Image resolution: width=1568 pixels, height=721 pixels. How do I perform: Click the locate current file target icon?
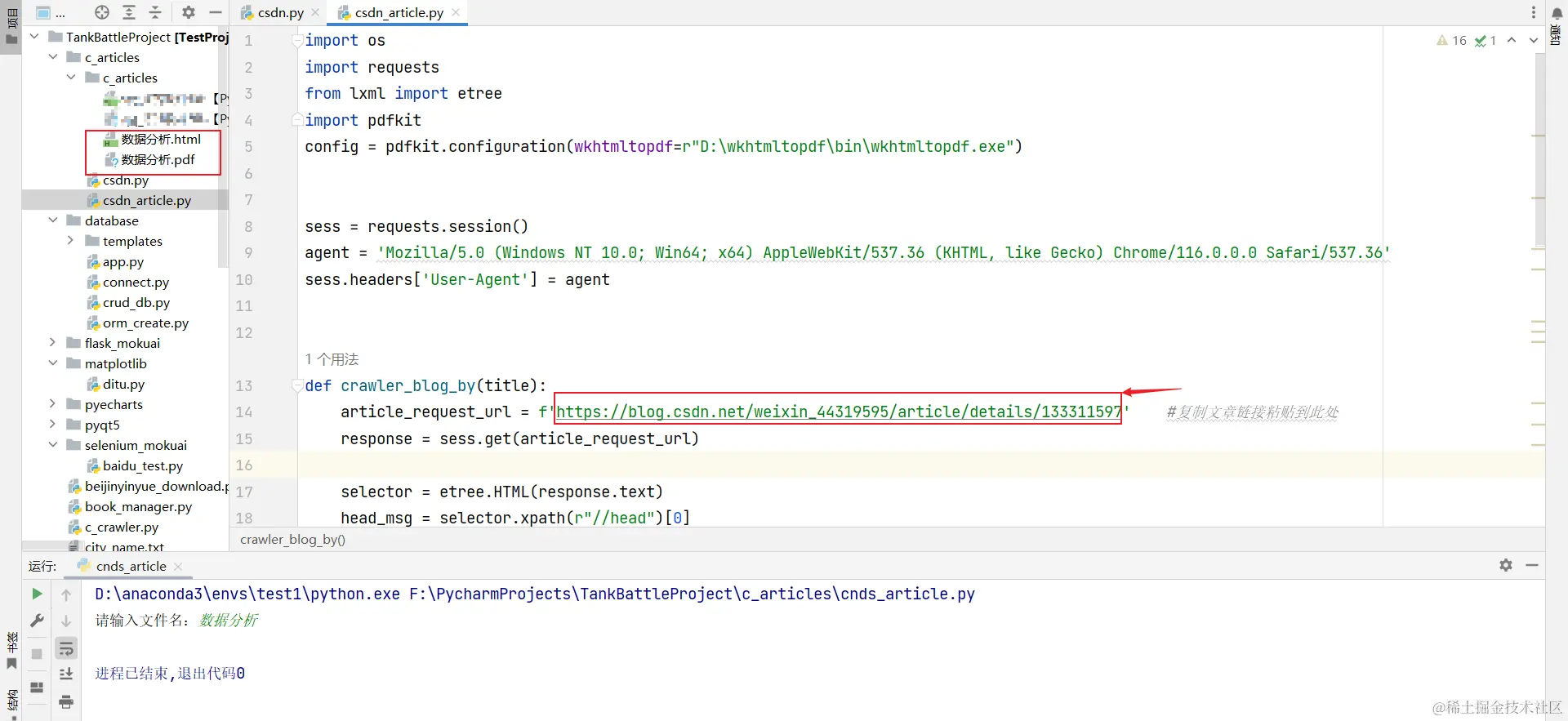101,12
